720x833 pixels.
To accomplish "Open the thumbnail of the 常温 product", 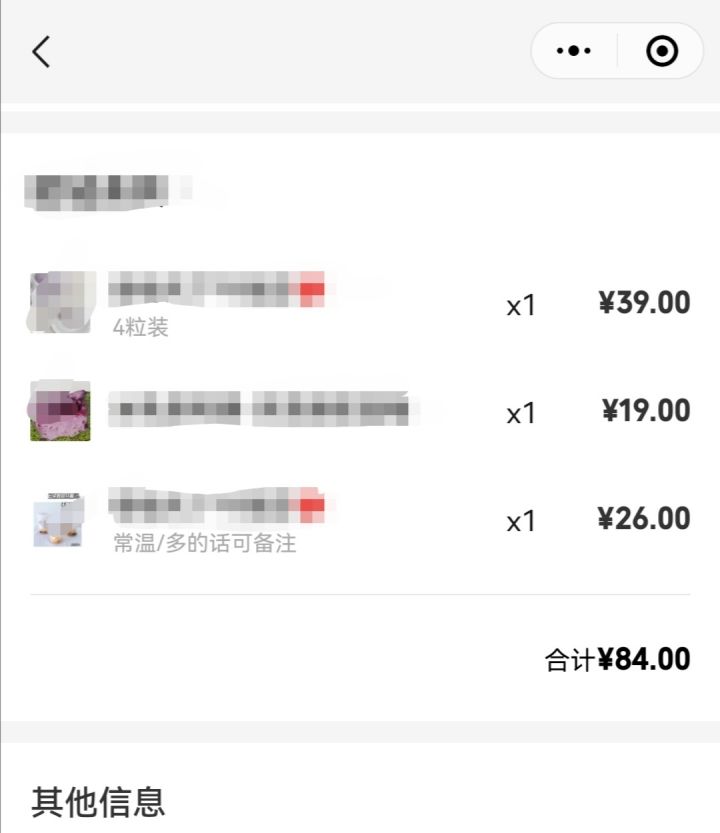I will 61,520.
